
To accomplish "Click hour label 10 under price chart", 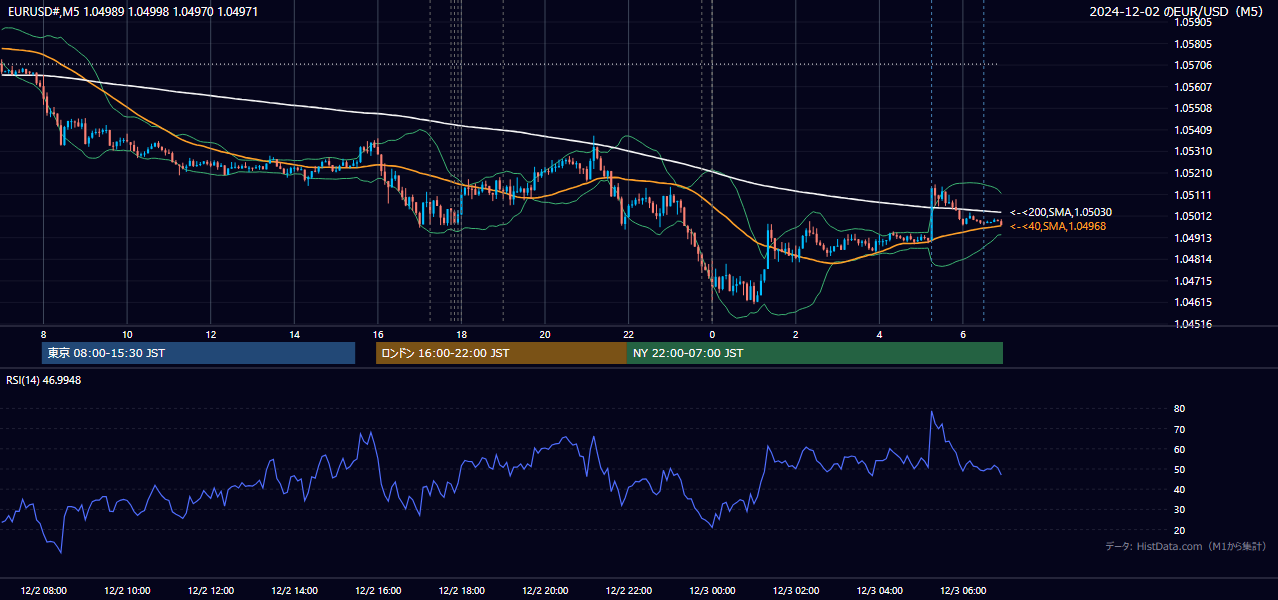I will (127, 334).
